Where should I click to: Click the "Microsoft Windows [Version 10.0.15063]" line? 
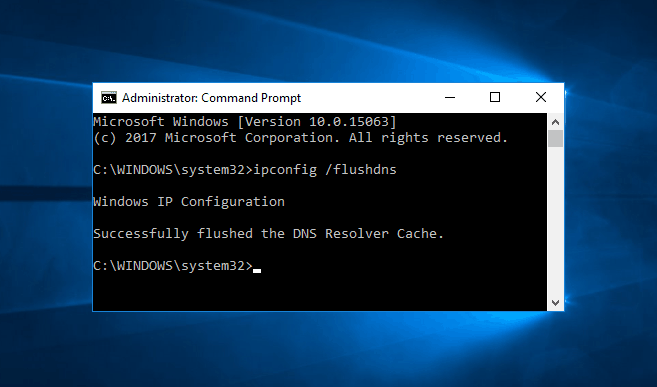point(245,122)
